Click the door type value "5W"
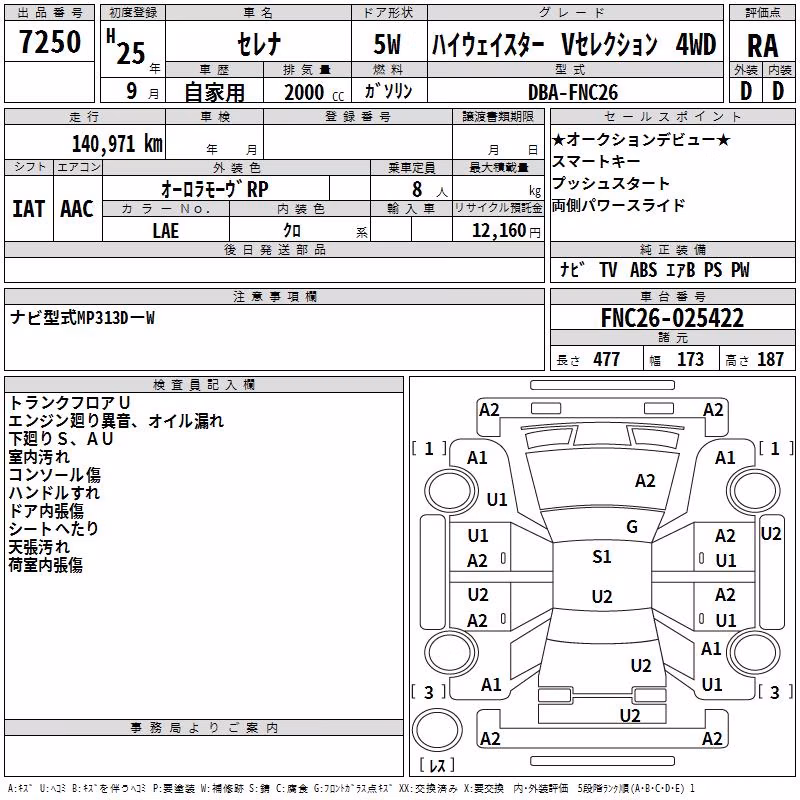800x800 pixels. [x=387, y=44]
